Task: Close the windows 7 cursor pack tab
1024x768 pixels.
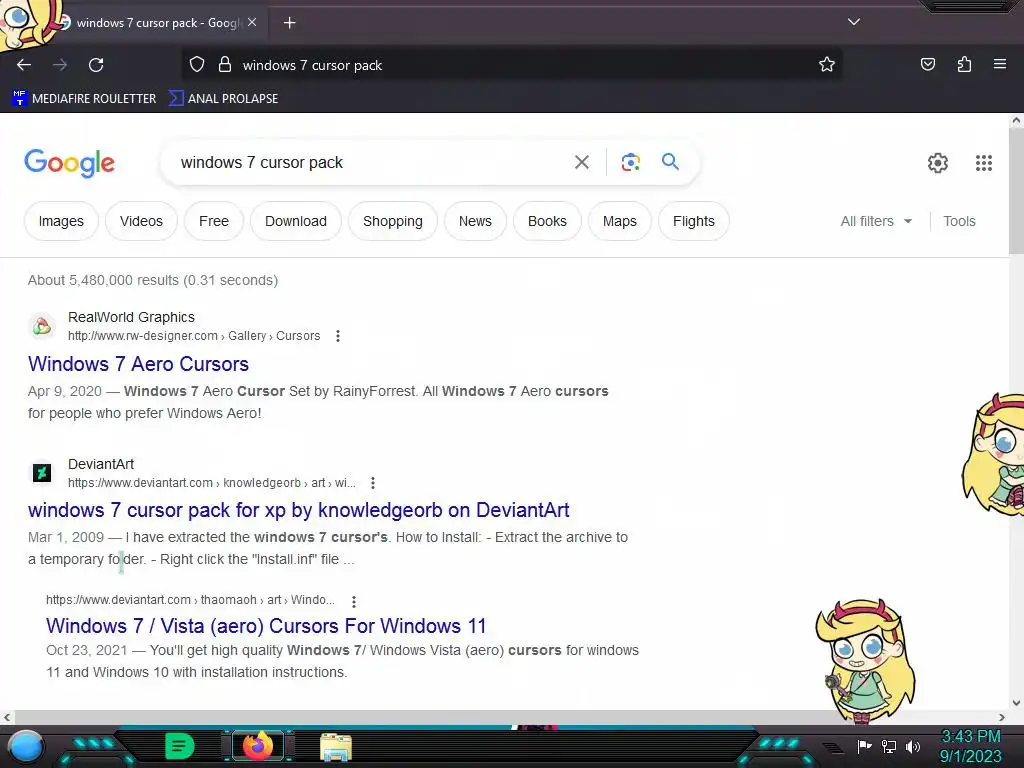Action: pyautogui.click(x=252, y=22)
